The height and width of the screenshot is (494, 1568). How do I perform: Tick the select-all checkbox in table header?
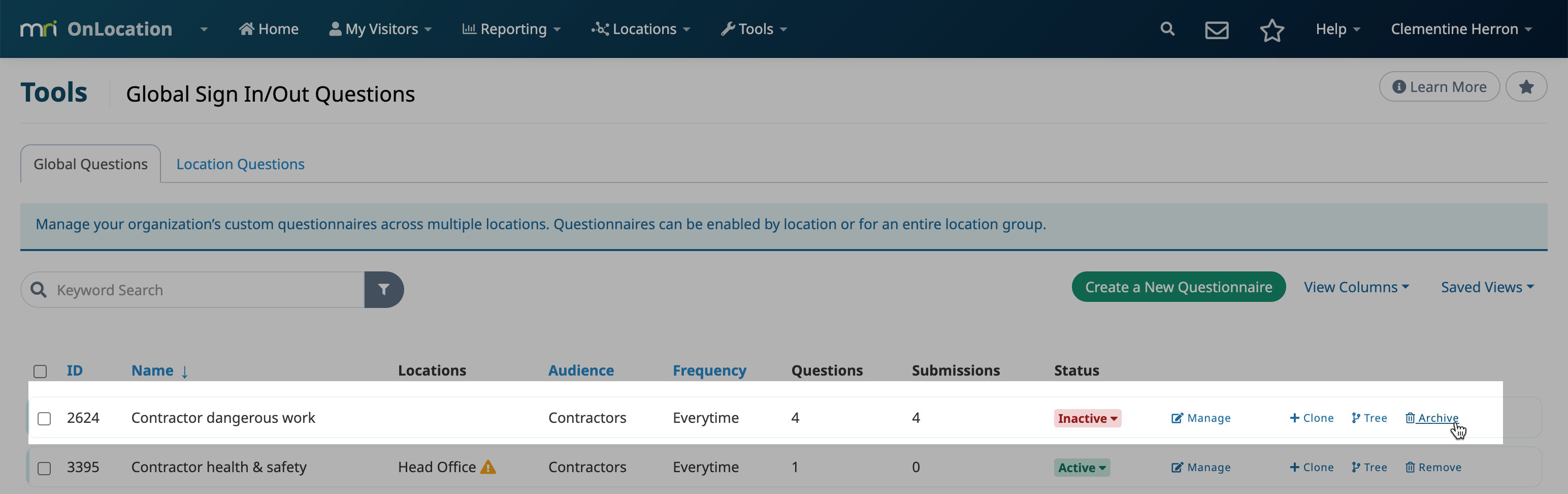click(40, 371)
